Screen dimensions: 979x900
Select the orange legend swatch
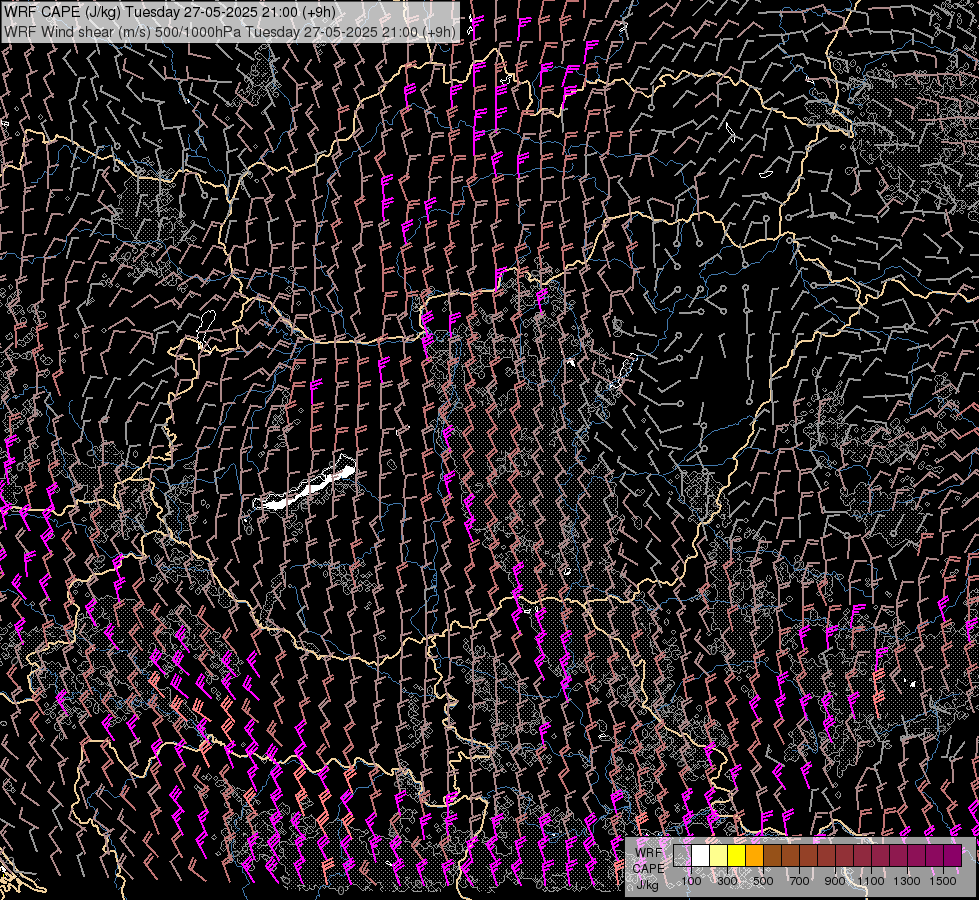click(x=754, y=856)
